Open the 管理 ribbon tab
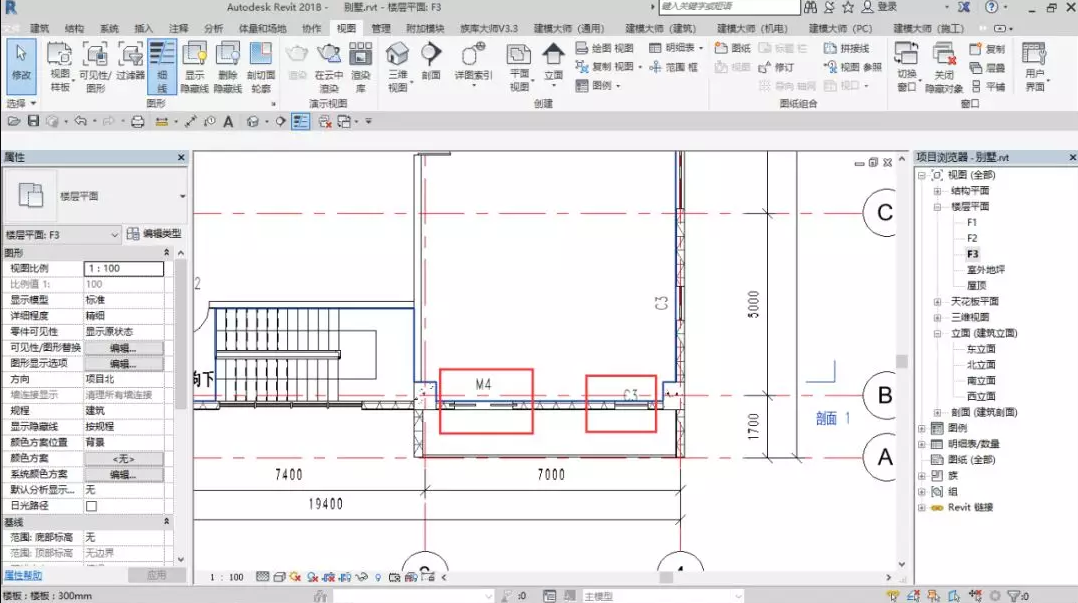Image resolution: width=1078 pixels, height=603 pixels. [381, 29]
